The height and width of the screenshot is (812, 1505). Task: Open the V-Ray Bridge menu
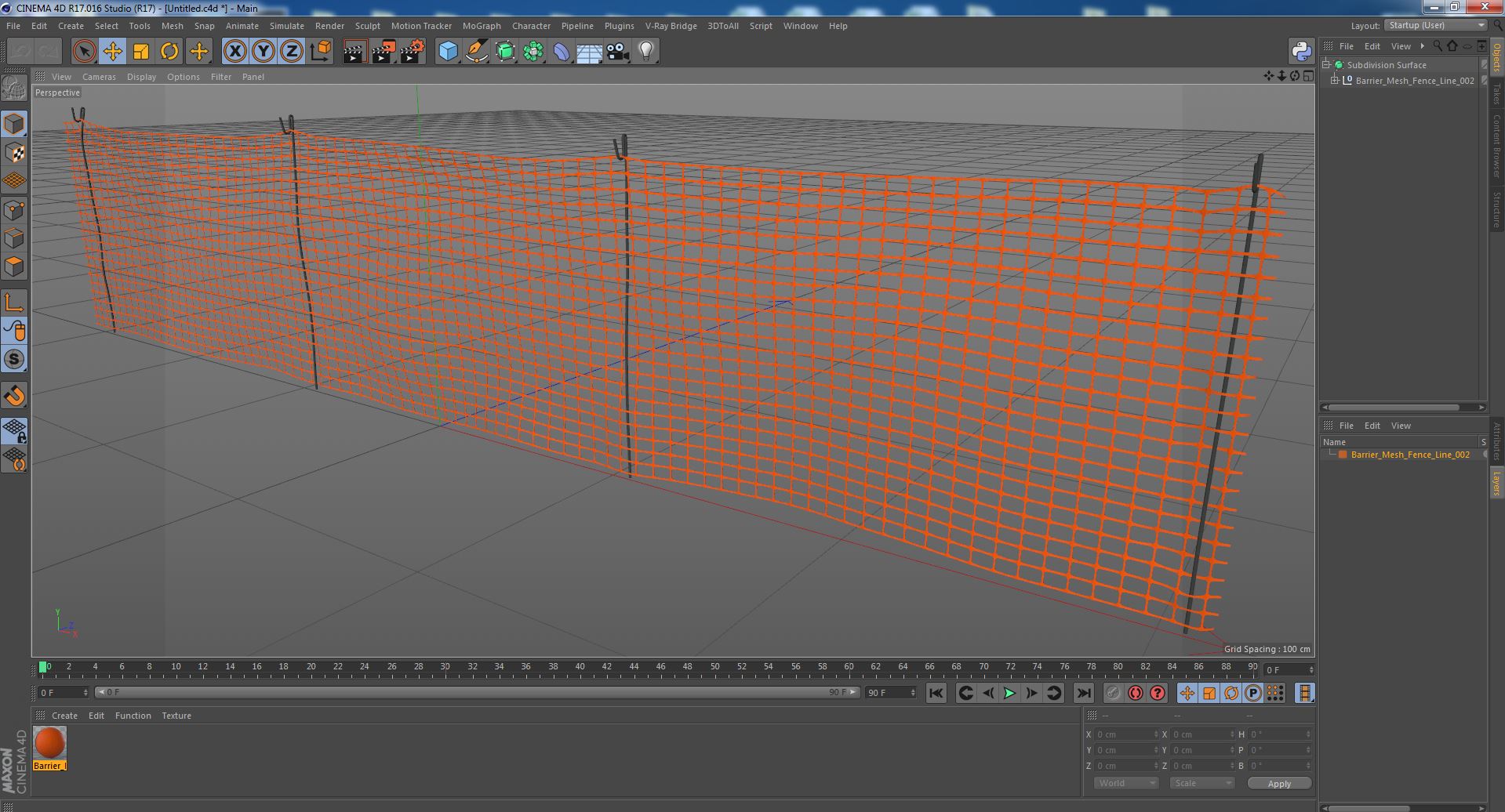click(x=671, y=26)
